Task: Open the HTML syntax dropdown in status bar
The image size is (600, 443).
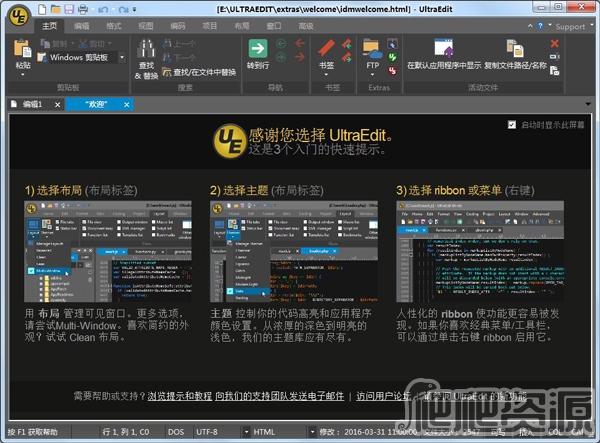Action: coord(312,432)
